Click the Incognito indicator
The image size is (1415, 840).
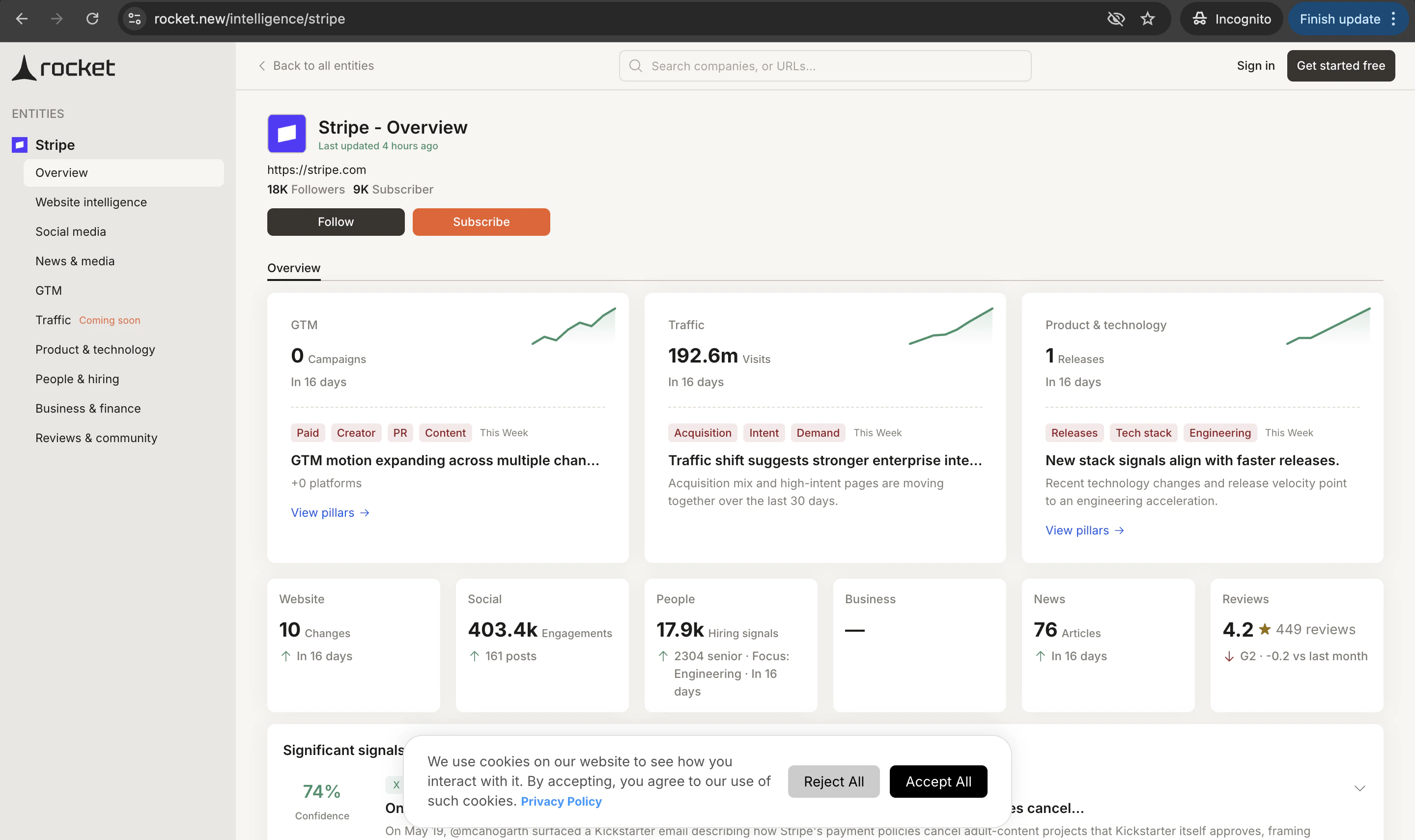1232,19
